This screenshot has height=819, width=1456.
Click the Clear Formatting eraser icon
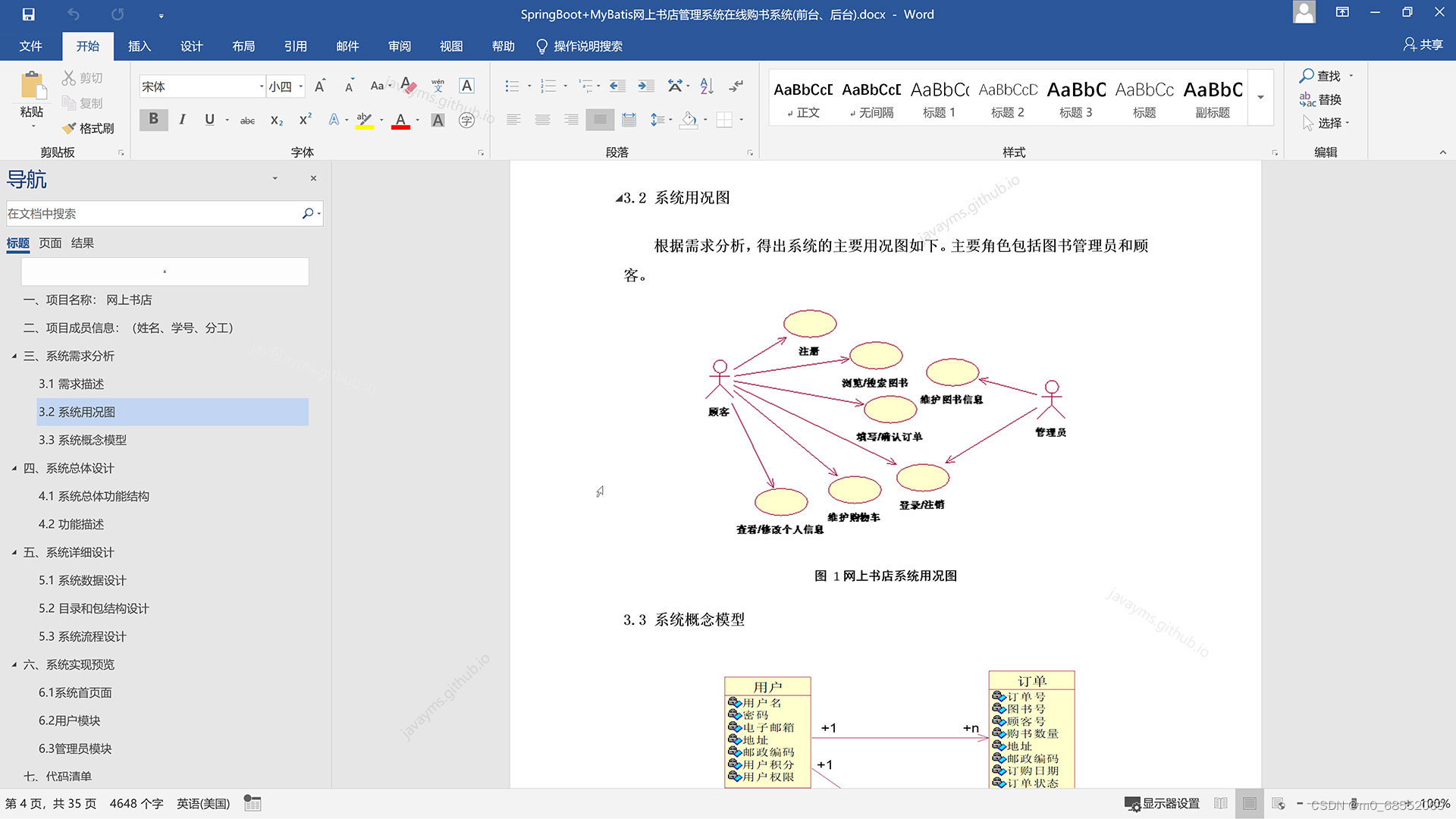click(408, 85)
